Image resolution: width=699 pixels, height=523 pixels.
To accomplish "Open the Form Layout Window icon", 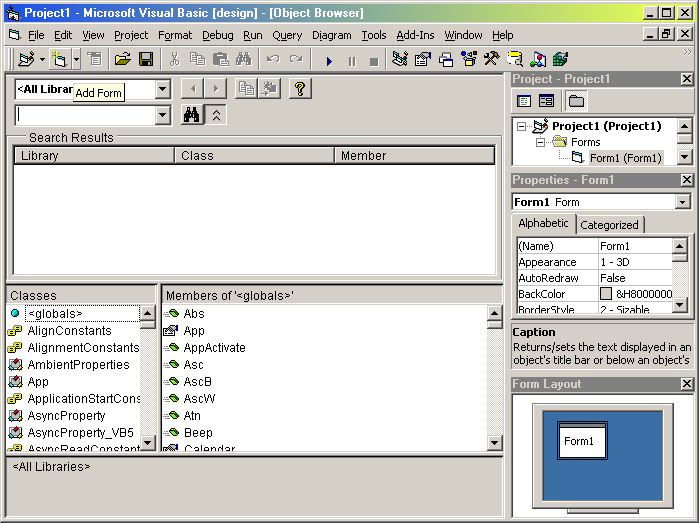I will pyautogui.click(x=446, y=59).
